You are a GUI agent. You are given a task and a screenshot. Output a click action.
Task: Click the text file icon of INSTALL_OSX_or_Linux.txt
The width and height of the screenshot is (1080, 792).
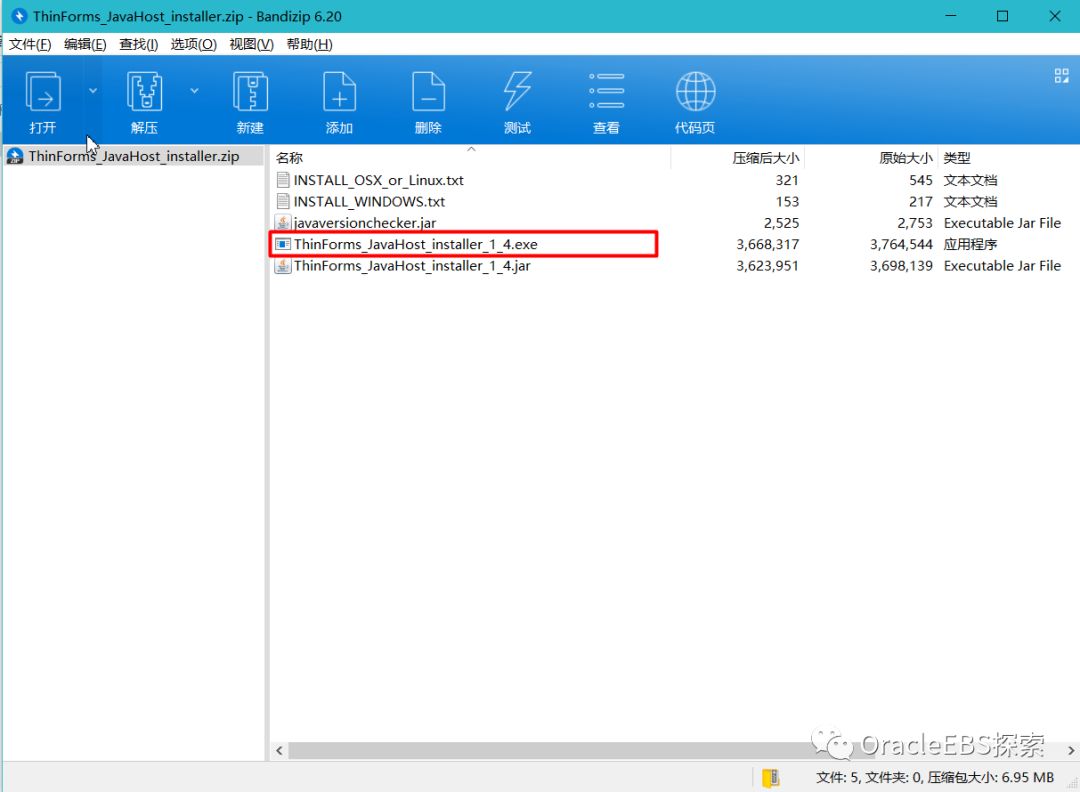(282, 180)
